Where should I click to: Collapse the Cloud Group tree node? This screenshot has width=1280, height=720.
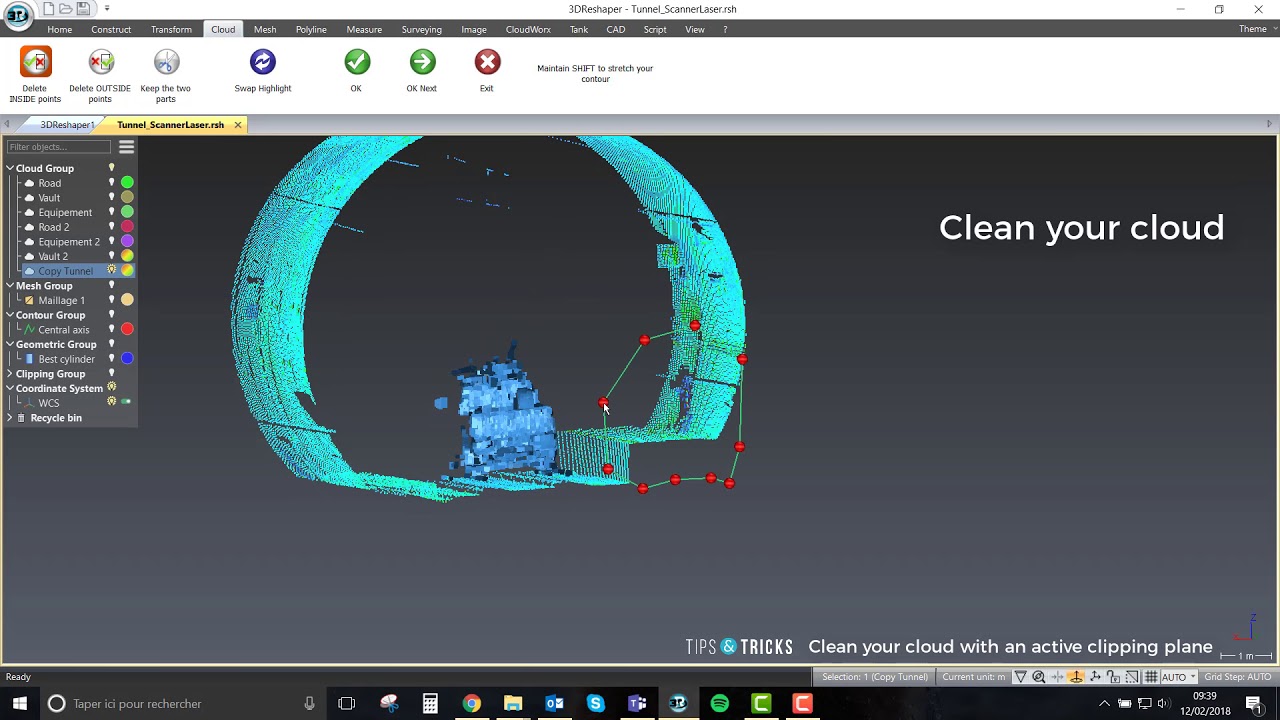[10, 169]
